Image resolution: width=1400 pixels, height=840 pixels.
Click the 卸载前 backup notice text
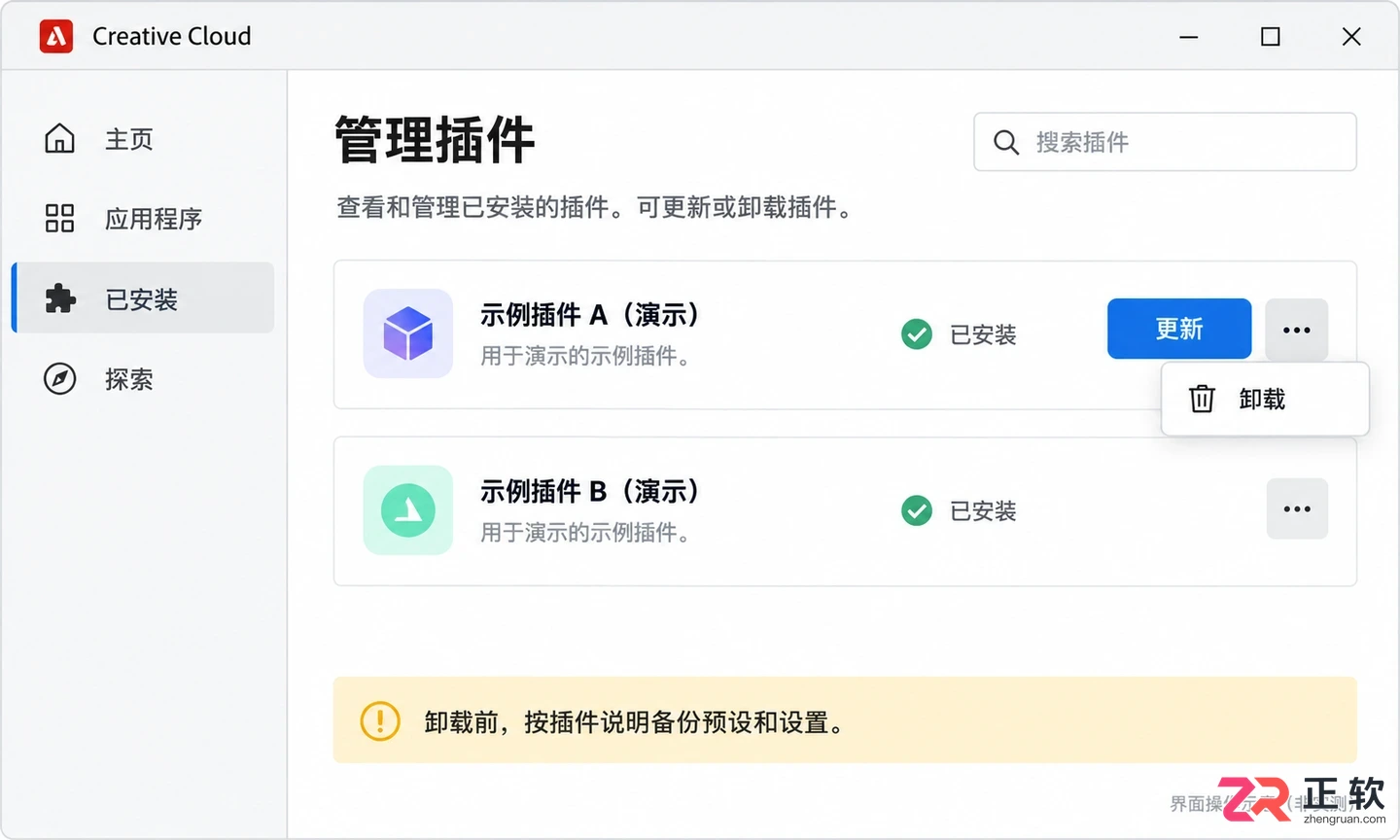(634, 722)
